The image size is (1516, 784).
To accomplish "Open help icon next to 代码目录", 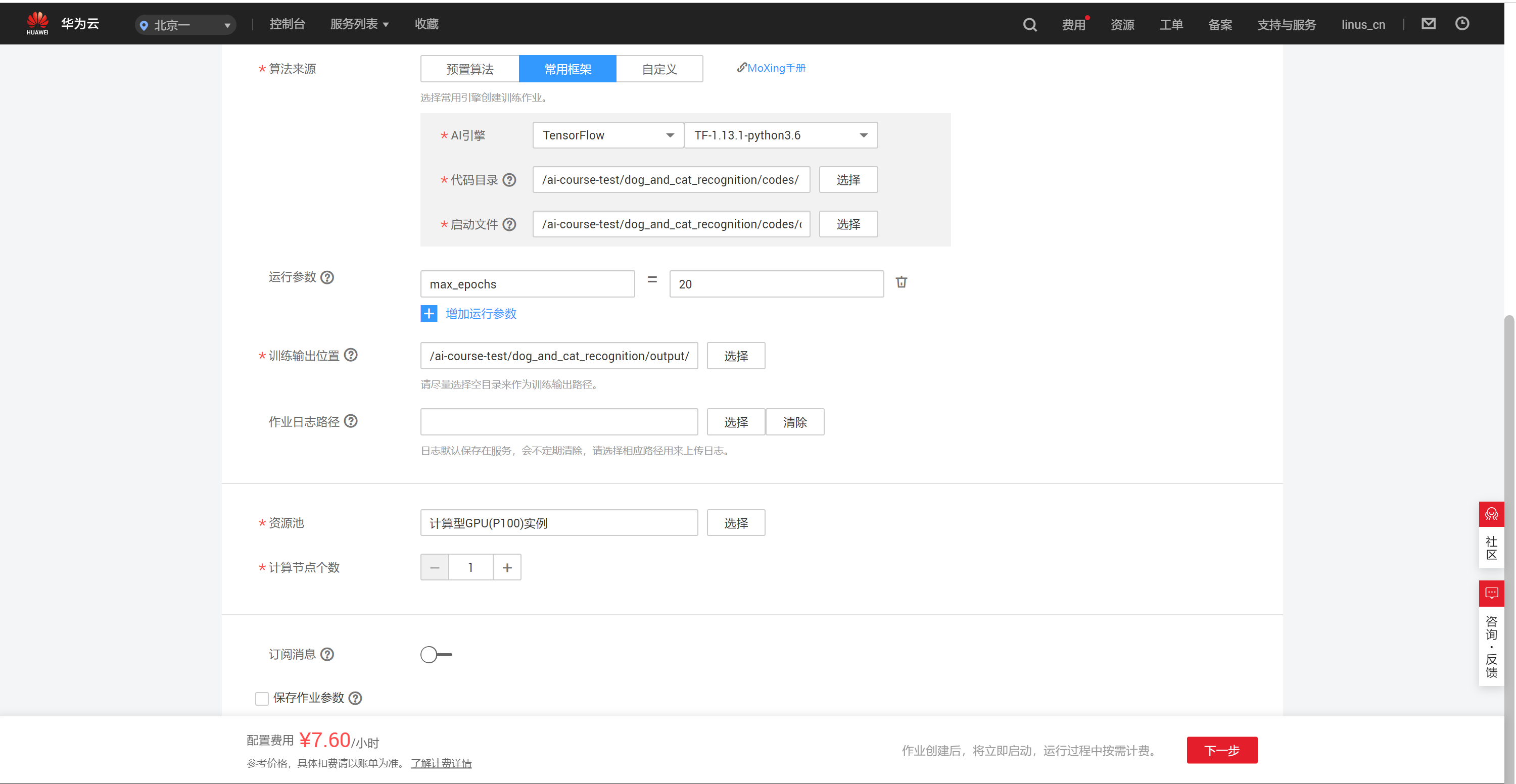I will (x=510, y=180).
